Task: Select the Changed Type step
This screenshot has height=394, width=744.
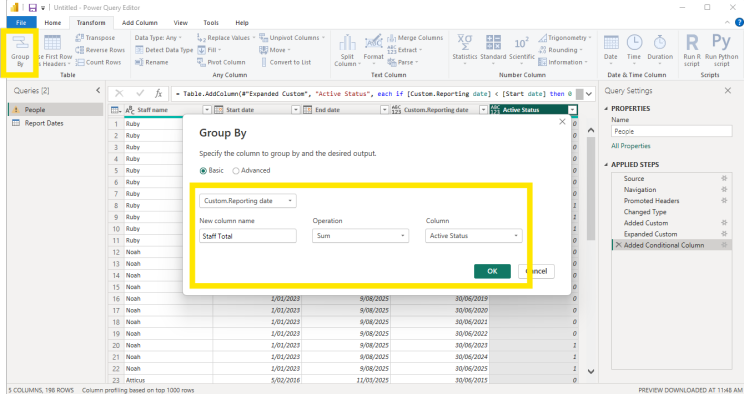Action: (645, 212)
